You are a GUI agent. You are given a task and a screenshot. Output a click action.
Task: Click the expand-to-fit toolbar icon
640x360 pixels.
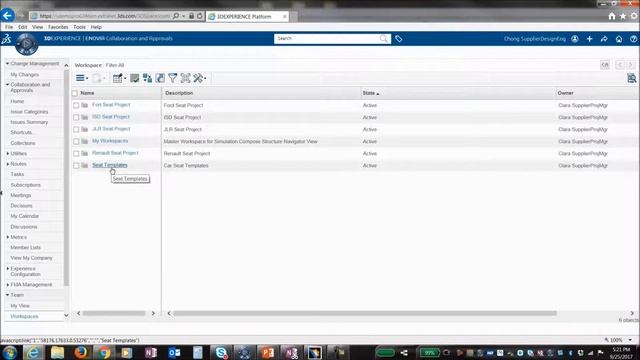pyautogui.click(x=185, y=78)
